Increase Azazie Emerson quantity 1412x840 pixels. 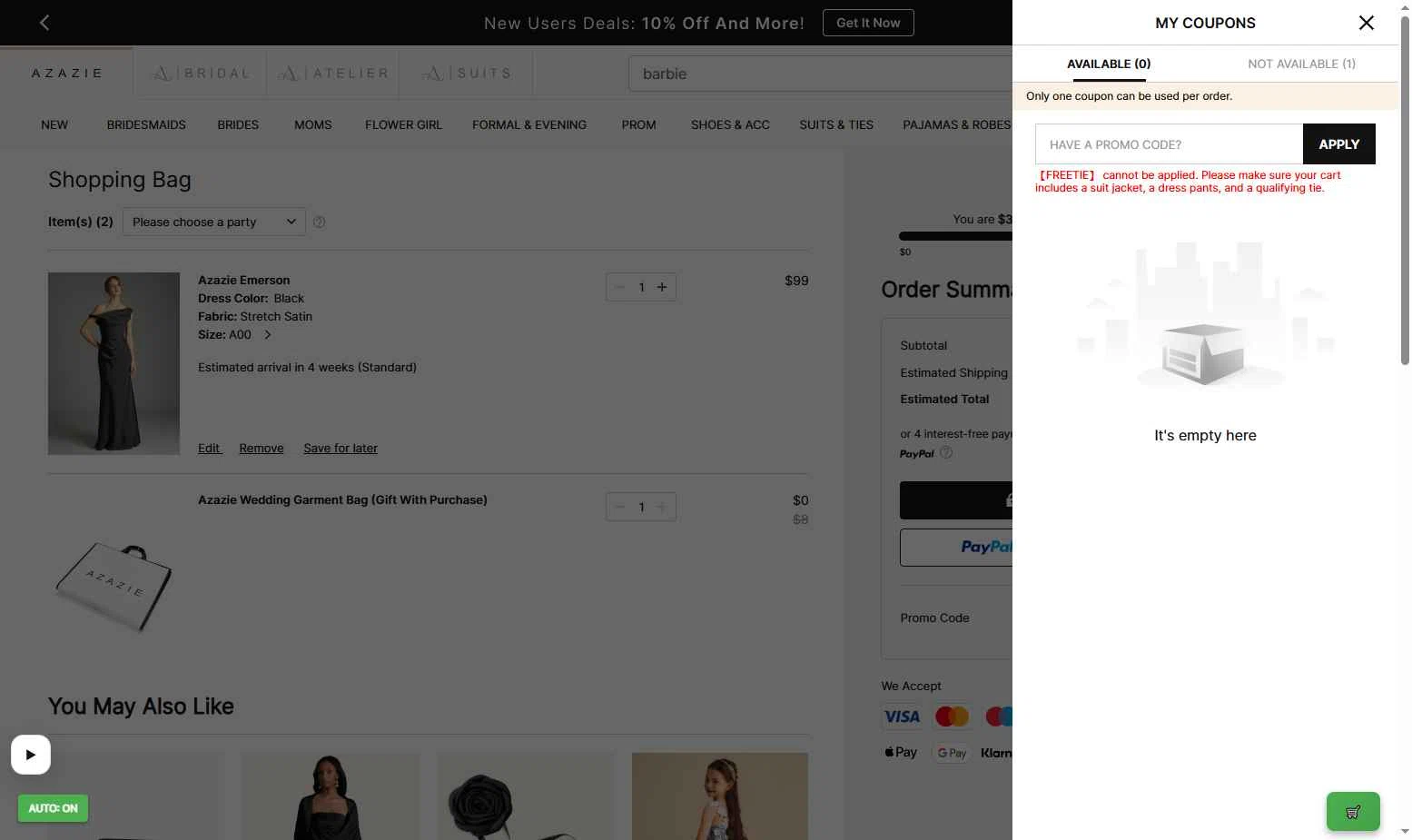click(x=662, y=287)
